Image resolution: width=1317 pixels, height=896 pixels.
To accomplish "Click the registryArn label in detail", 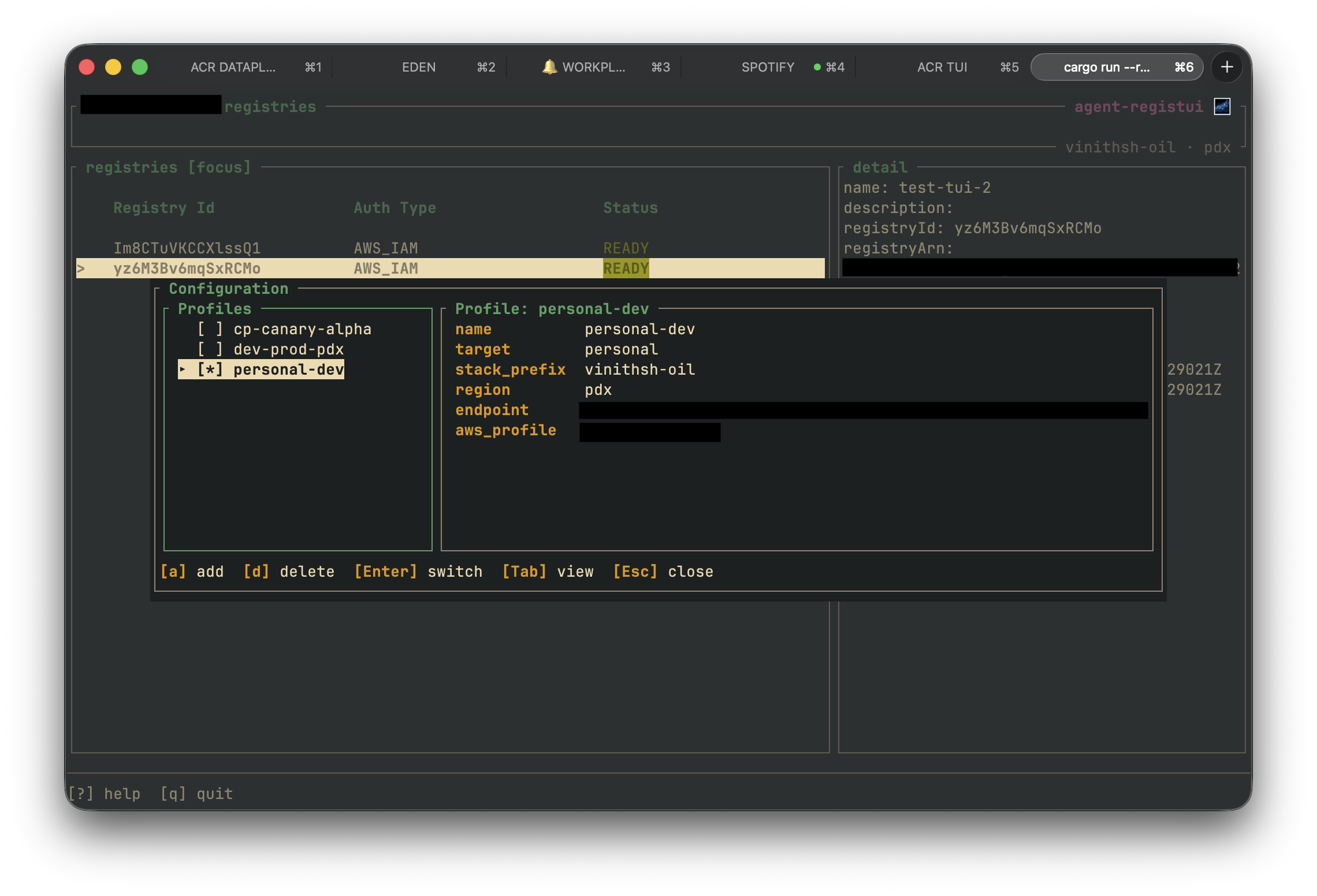I will (x=898, y=248).
